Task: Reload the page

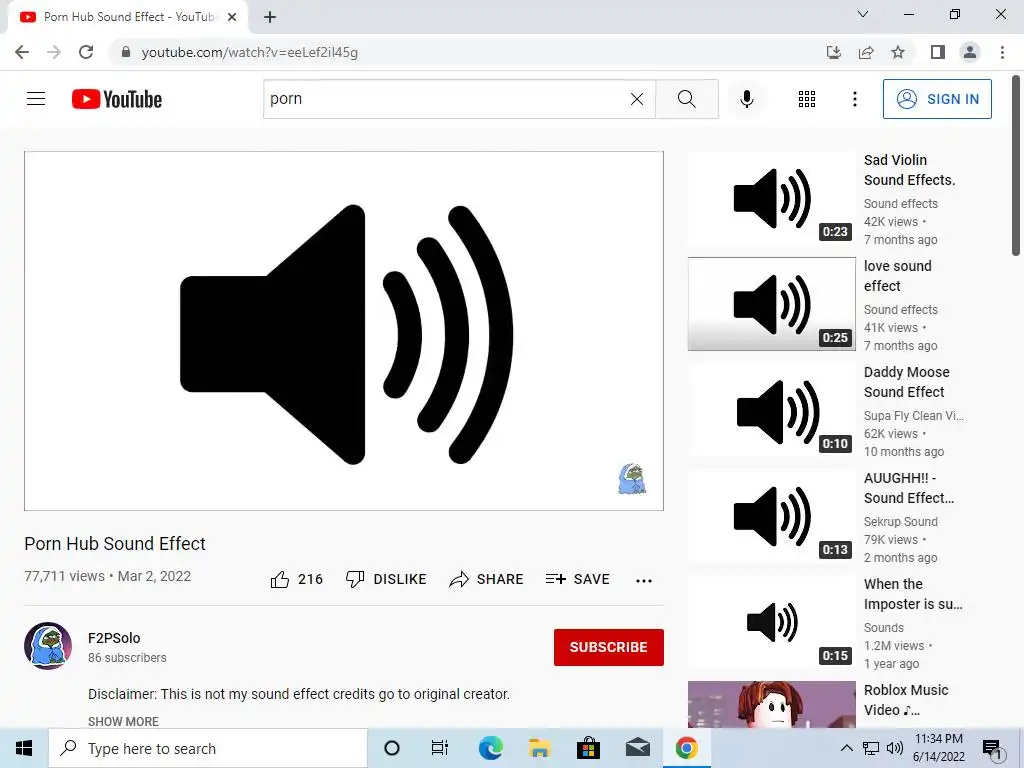Action: click(x=86, y=52)
